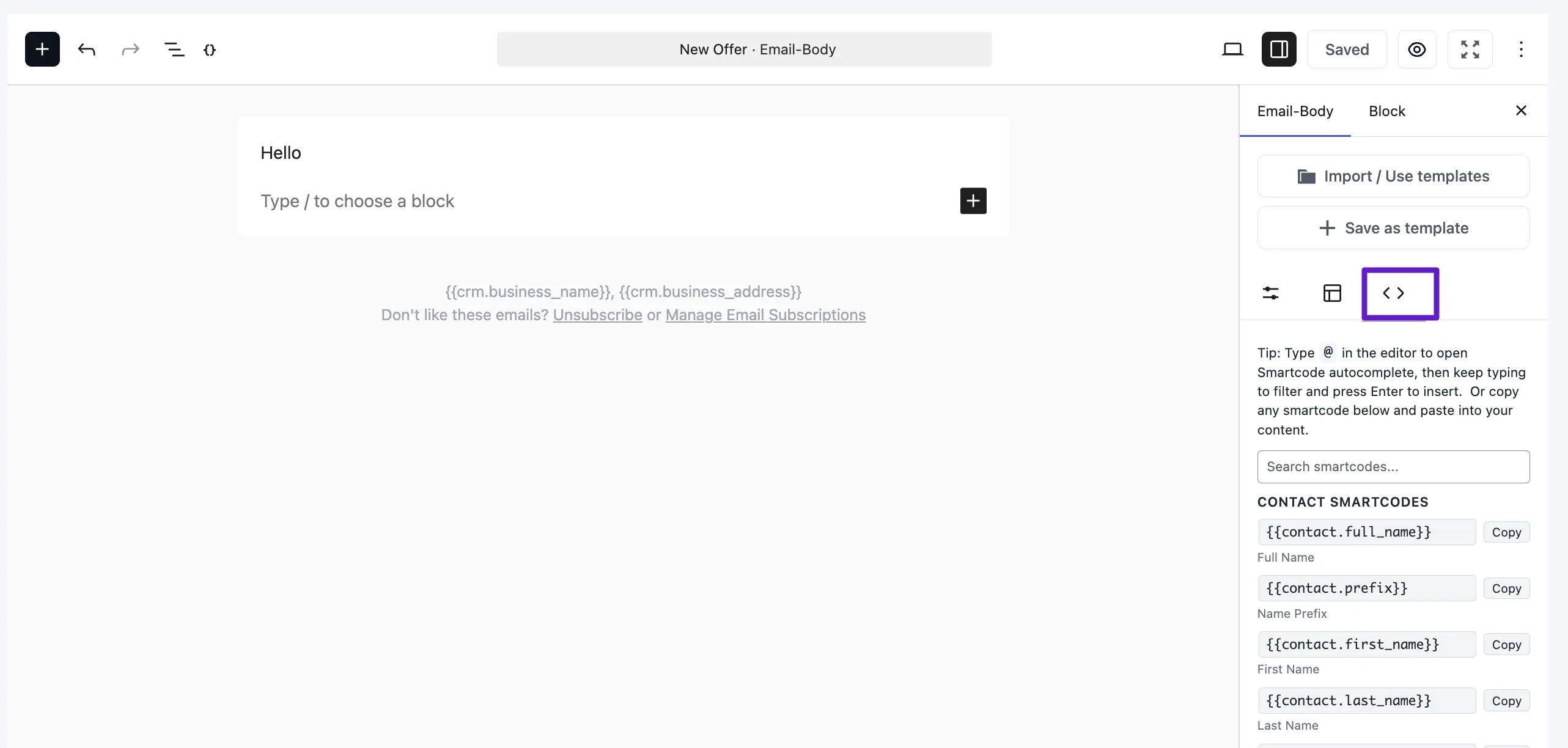Toggle the settings sidebar panel
Viewport: 1568px width, 748px height.
pyautogui.click(x=1279, y=49)
